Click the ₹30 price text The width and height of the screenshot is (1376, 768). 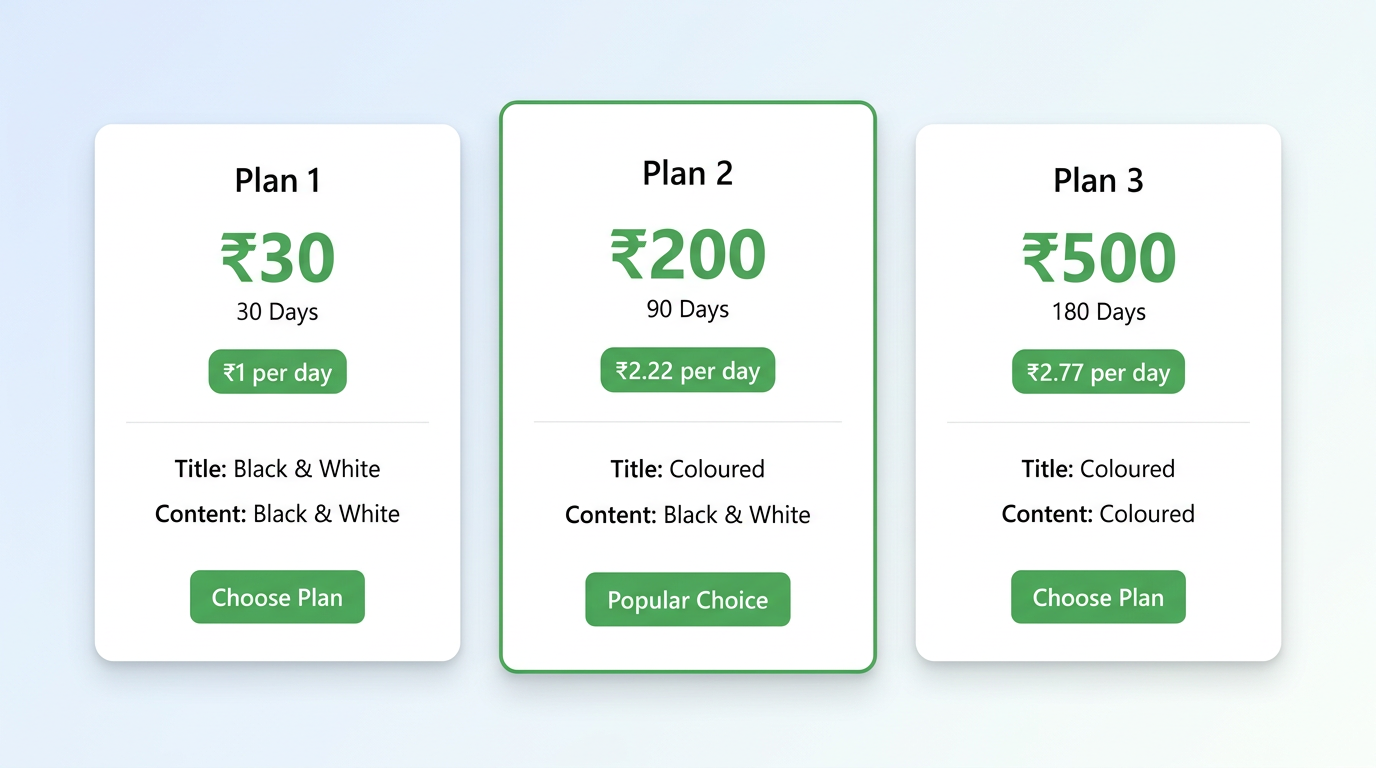point(277,257)
